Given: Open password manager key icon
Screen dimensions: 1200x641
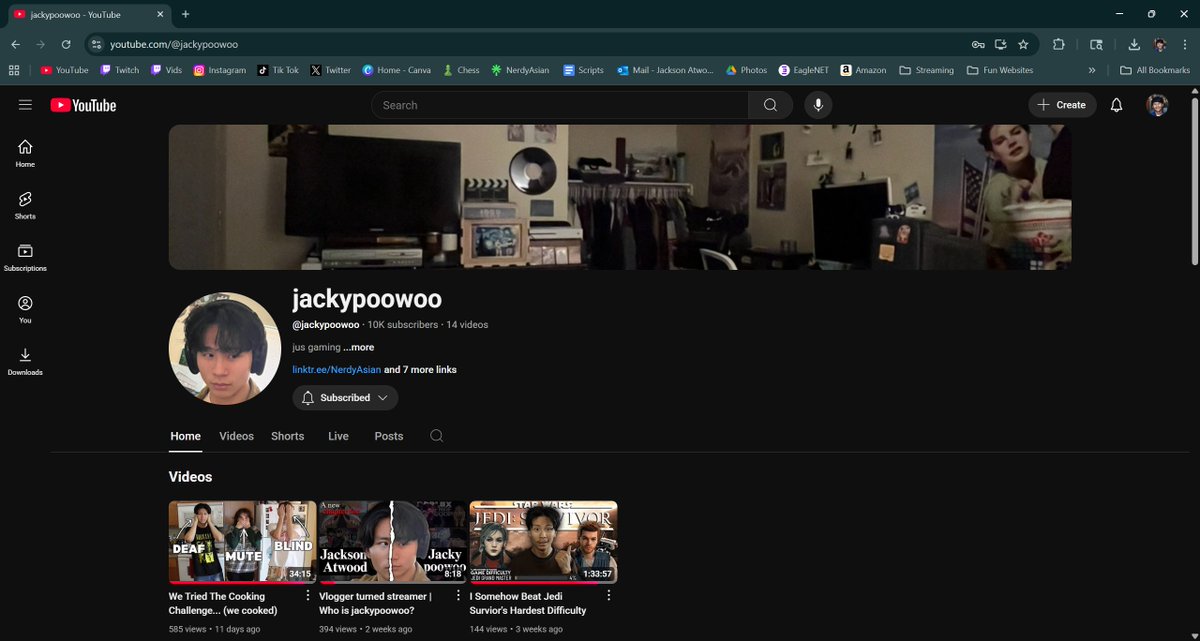Looking at the screenshot, I should (x=978, y=44).
